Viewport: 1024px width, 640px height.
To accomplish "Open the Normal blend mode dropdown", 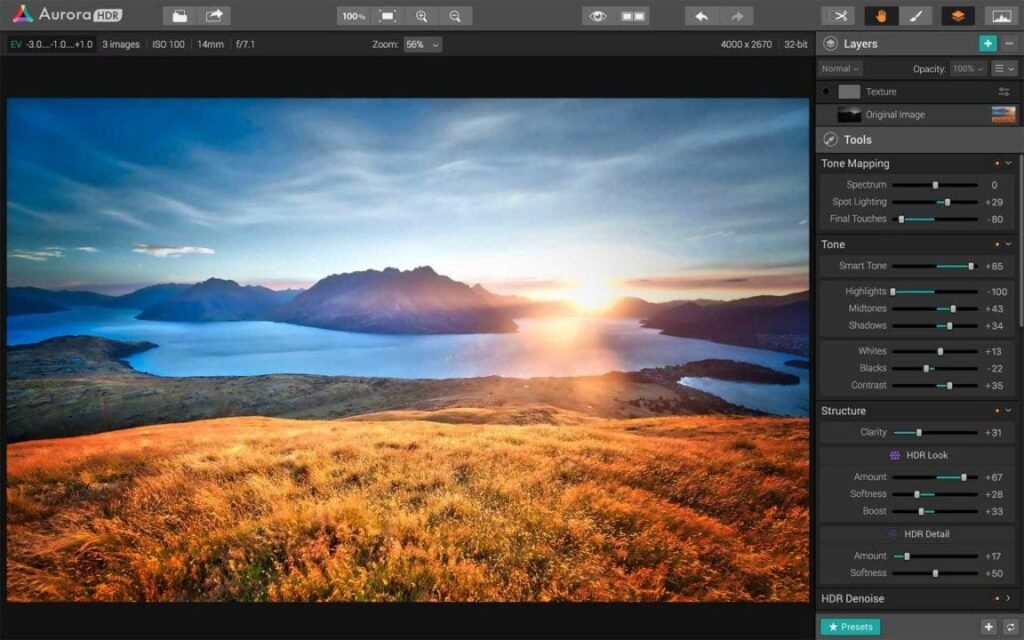I will (840, 68).
